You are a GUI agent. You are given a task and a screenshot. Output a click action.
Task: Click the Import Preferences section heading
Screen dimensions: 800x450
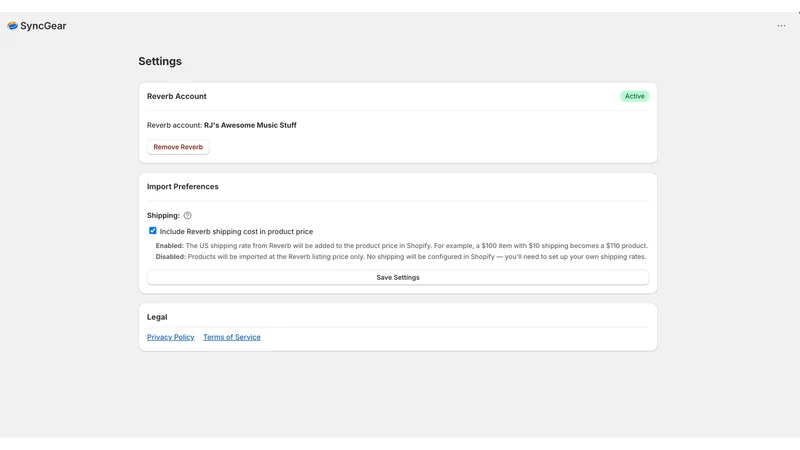pyautogui.click(x=183, y=187)
